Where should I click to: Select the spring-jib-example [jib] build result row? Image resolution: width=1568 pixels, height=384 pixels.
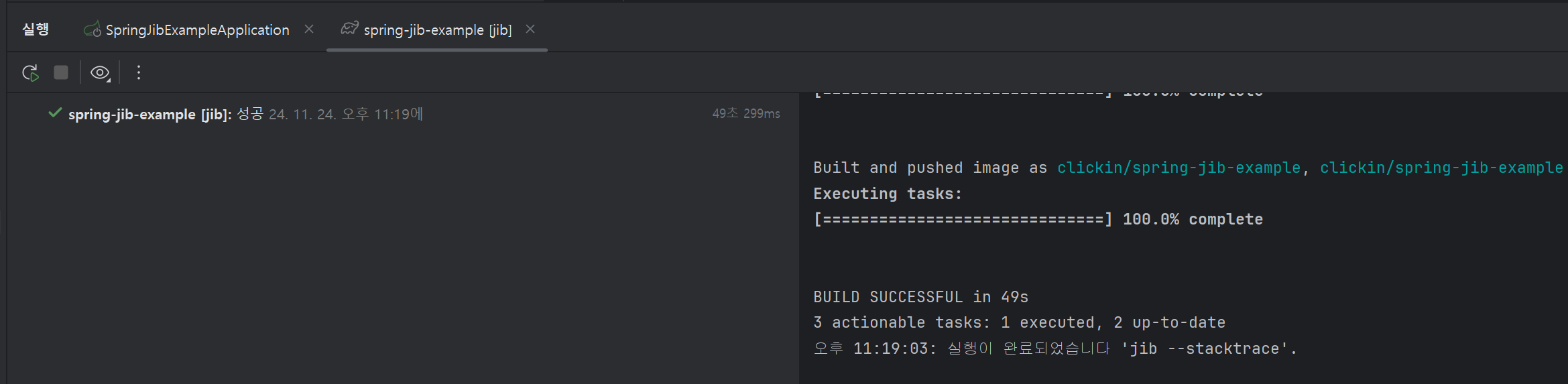click(x=414, y=114)
